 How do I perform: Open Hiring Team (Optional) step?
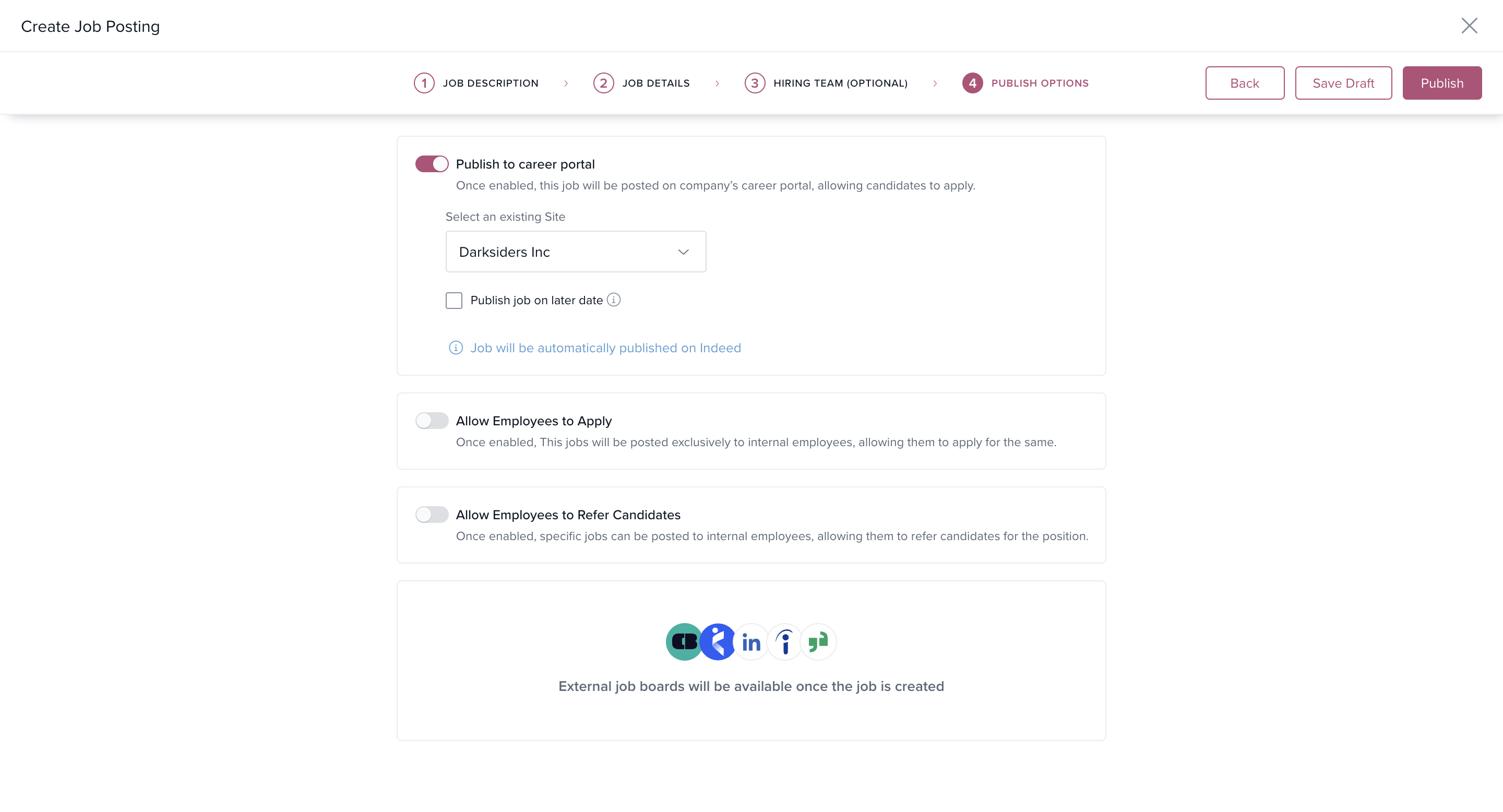826,83
